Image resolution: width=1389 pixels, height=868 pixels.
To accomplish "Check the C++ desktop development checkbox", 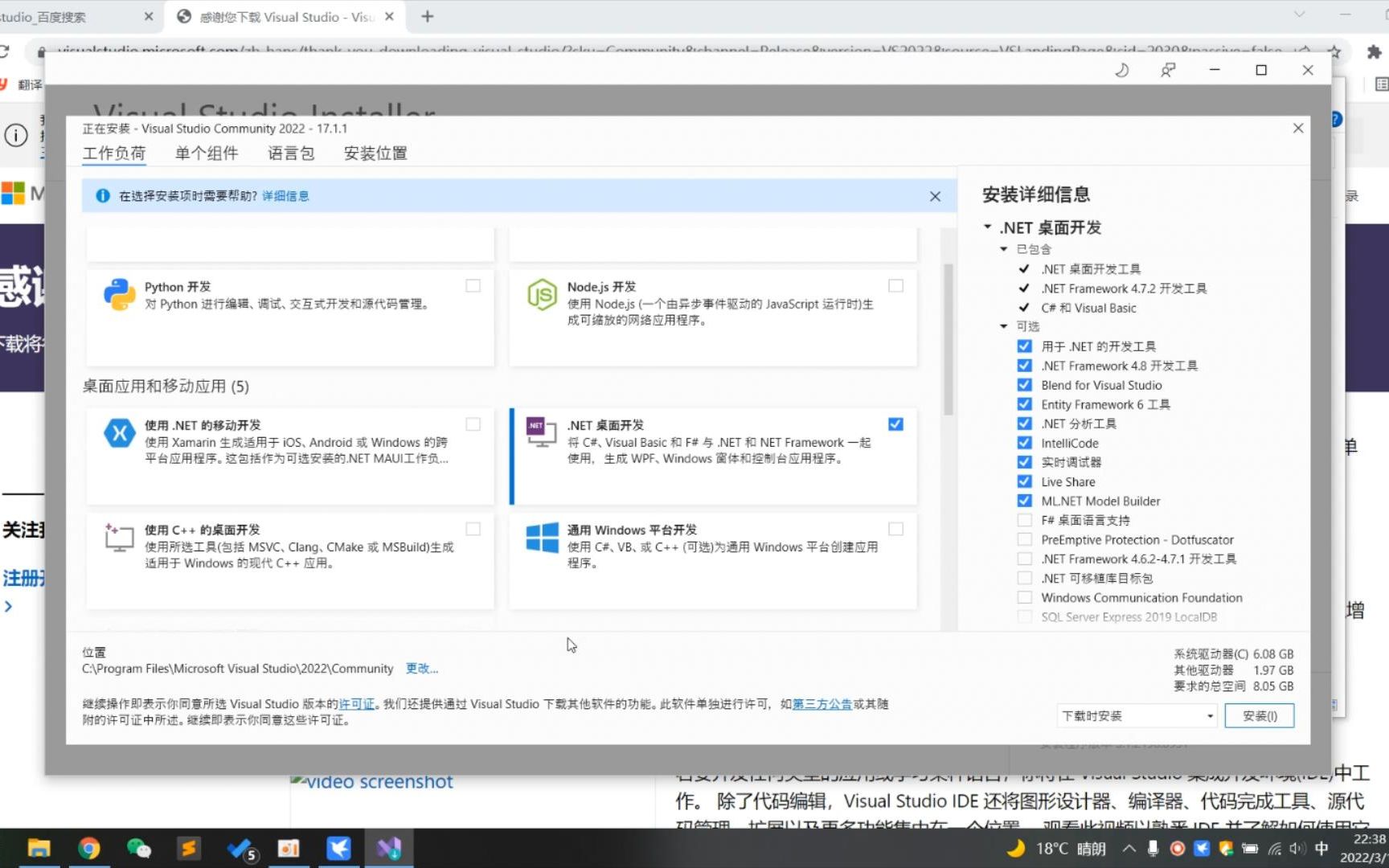I will click(473, 529).
